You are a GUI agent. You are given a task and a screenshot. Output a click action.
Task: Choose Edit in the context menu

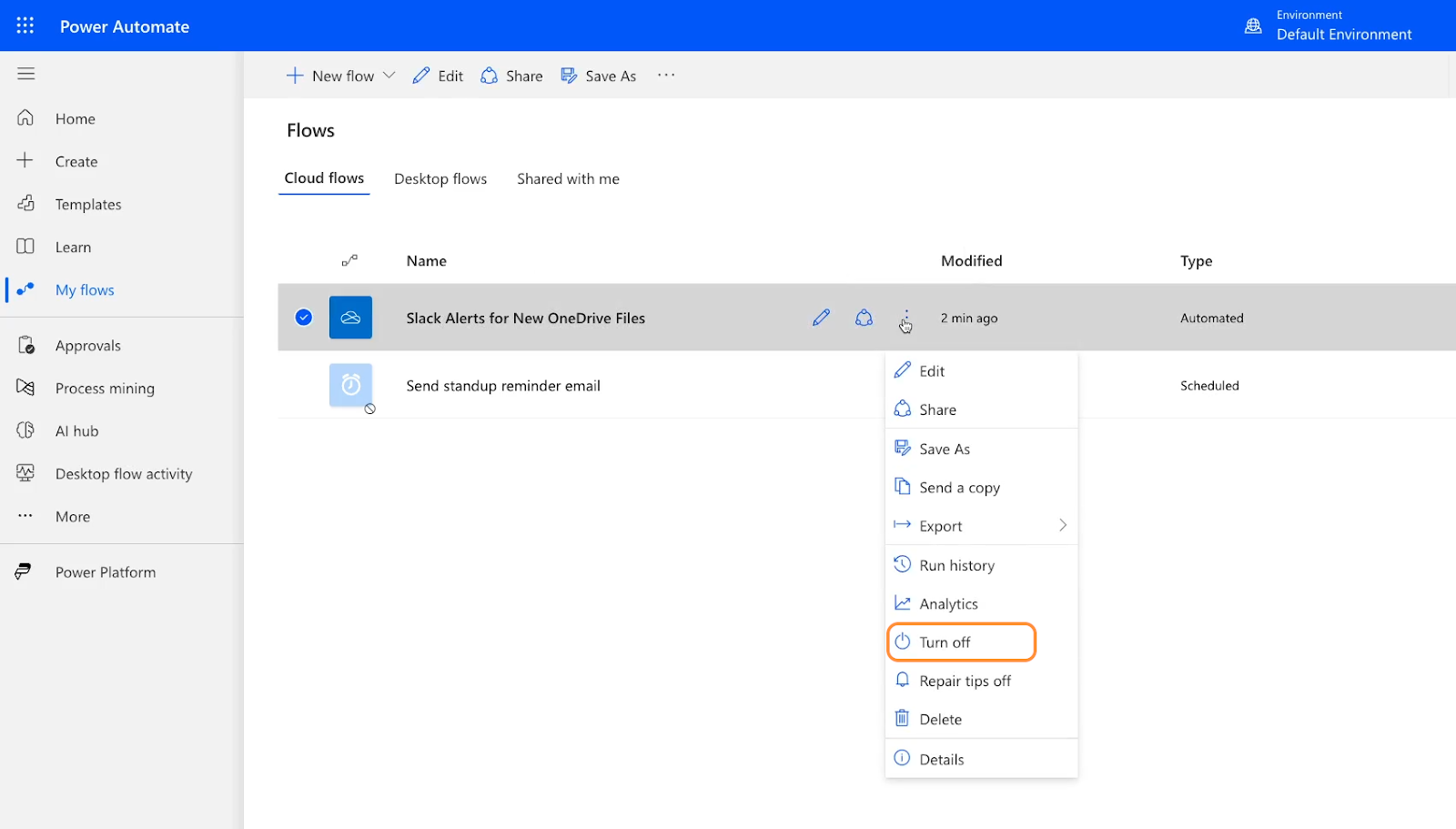[981, 371]
